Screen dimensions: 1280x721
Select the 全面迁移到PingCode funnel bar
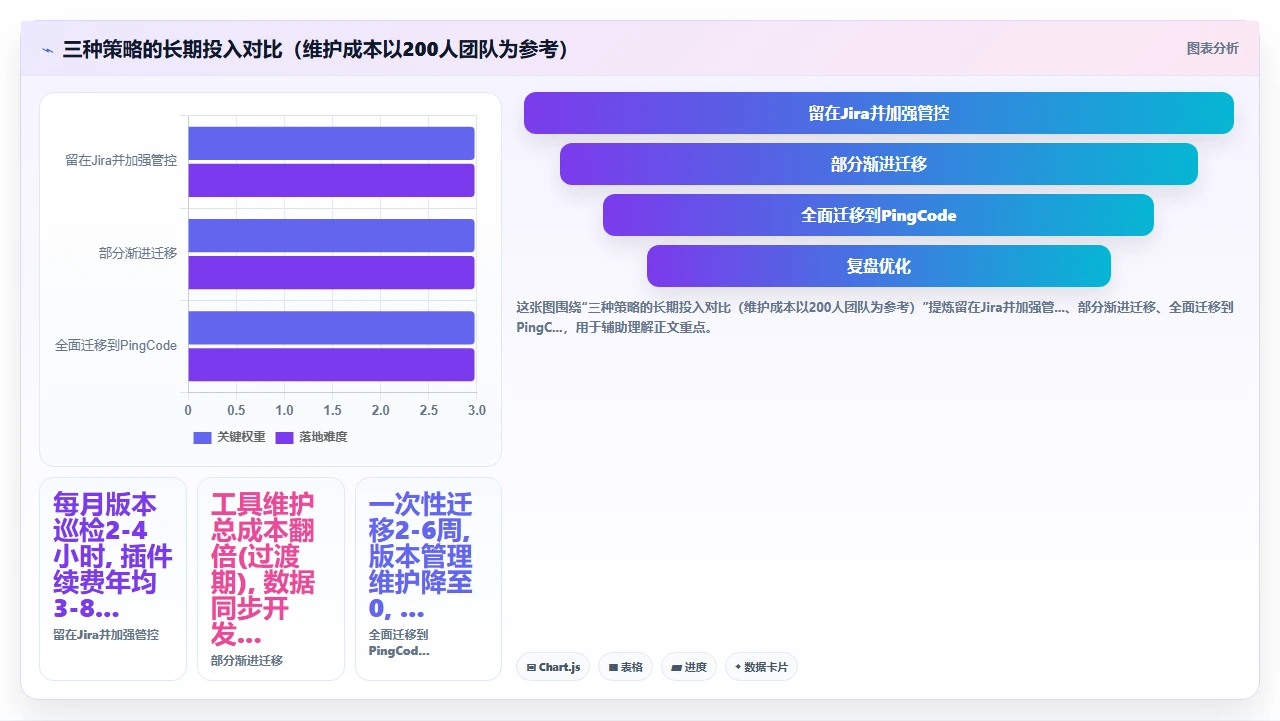click(878, 215)
